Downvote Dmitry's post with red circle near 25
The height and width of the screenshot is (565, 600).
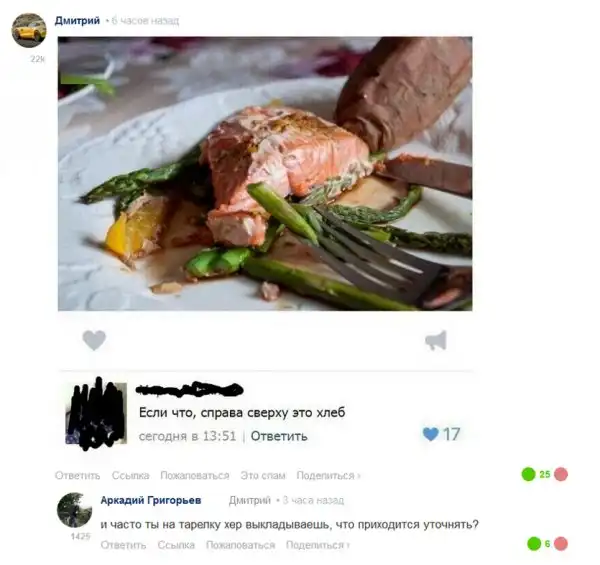pyautogui.click(x=561, y=474)
